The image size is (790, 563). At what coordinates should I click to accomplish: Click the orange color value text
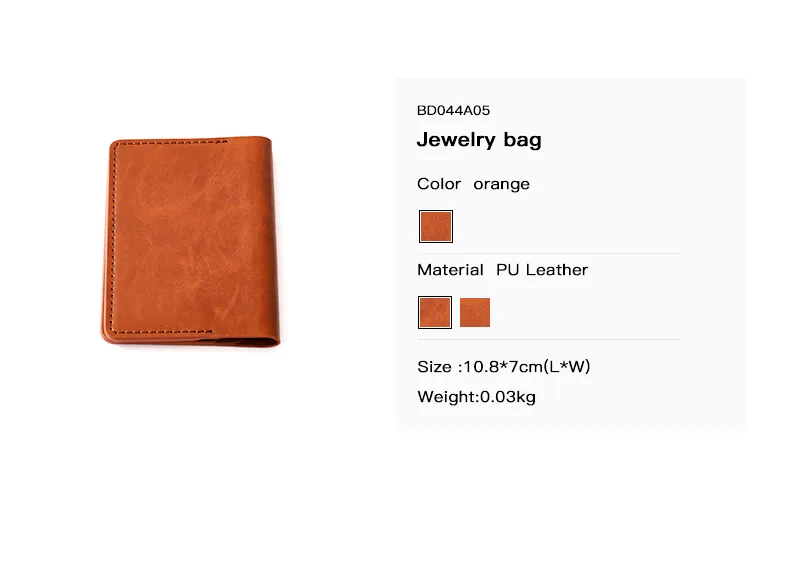point(501,184)
